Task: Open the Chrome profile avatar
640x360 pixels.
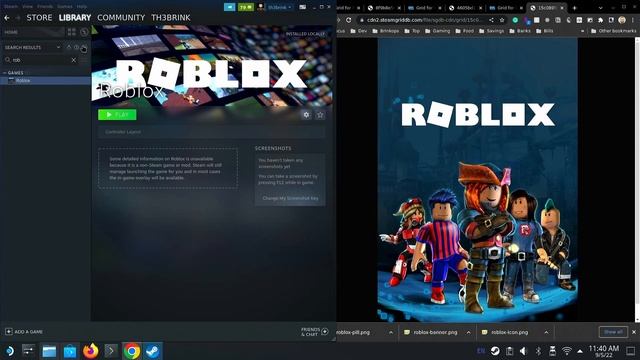Action: [622, 20]
